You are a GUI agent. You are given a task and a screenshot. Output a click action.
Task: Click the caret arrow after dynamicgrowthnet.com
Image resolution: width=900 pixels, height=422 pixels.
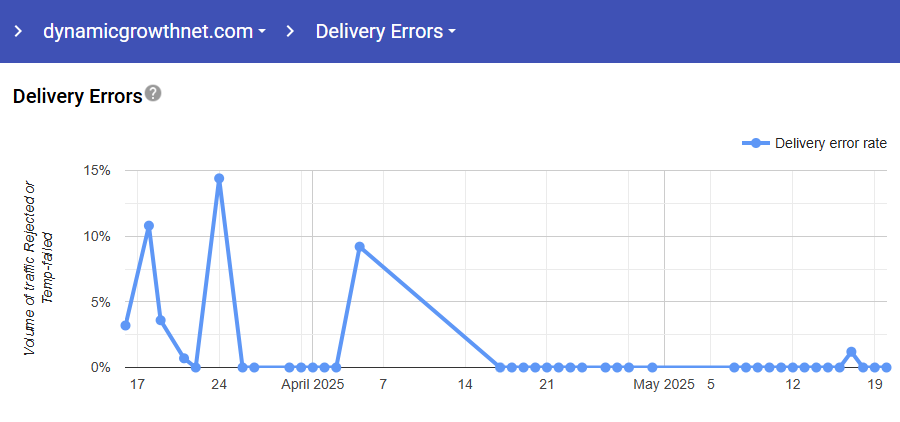pos(262,32)
